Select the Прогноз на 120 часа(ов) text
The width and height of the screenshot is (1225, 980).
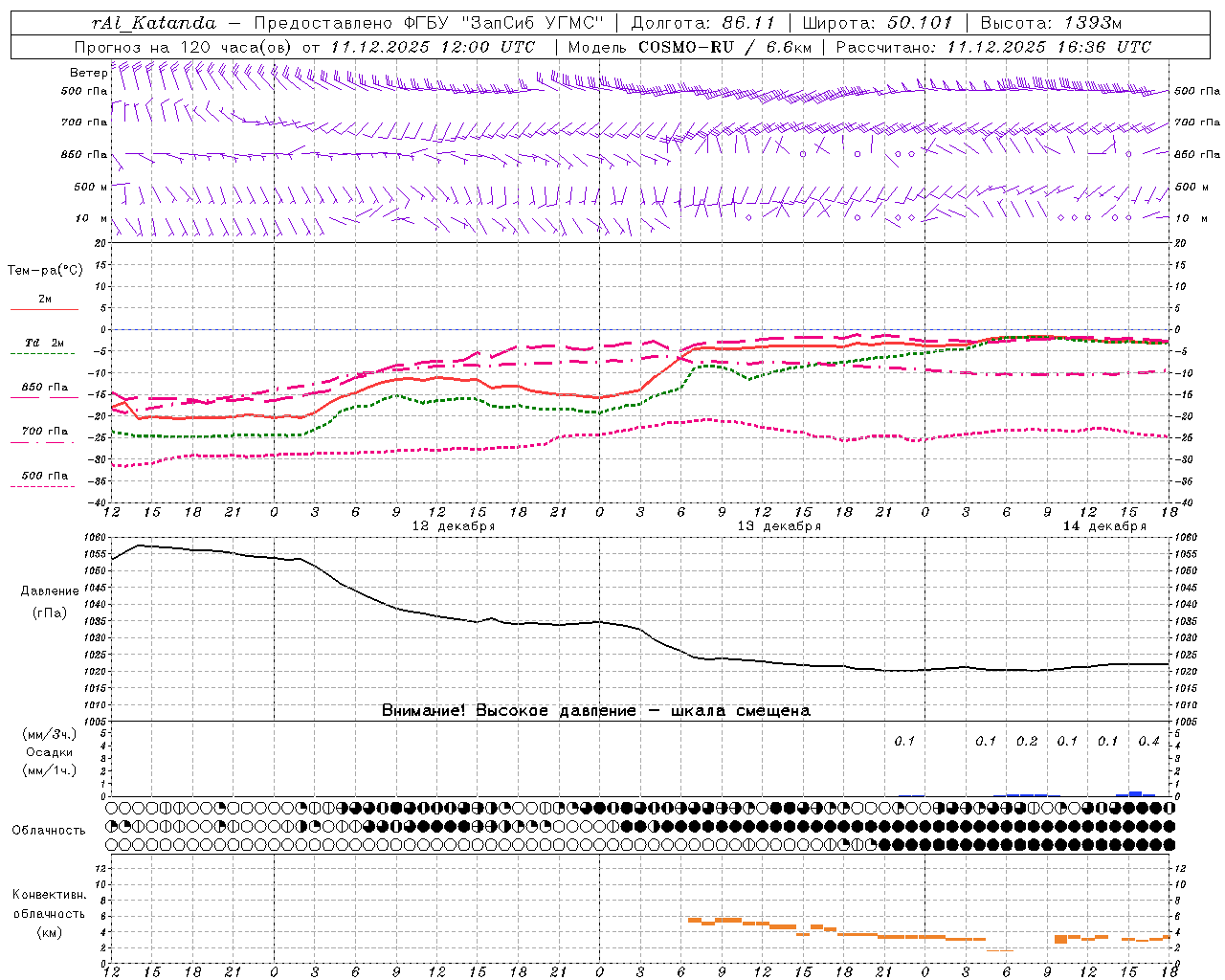(x=185, y=47)
